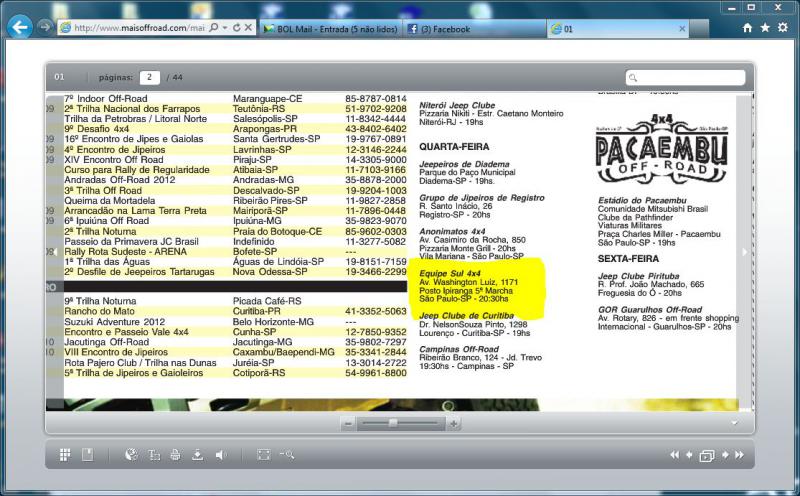Jump to the first page
Screen dimensions: 800x496
coord(674,455)
